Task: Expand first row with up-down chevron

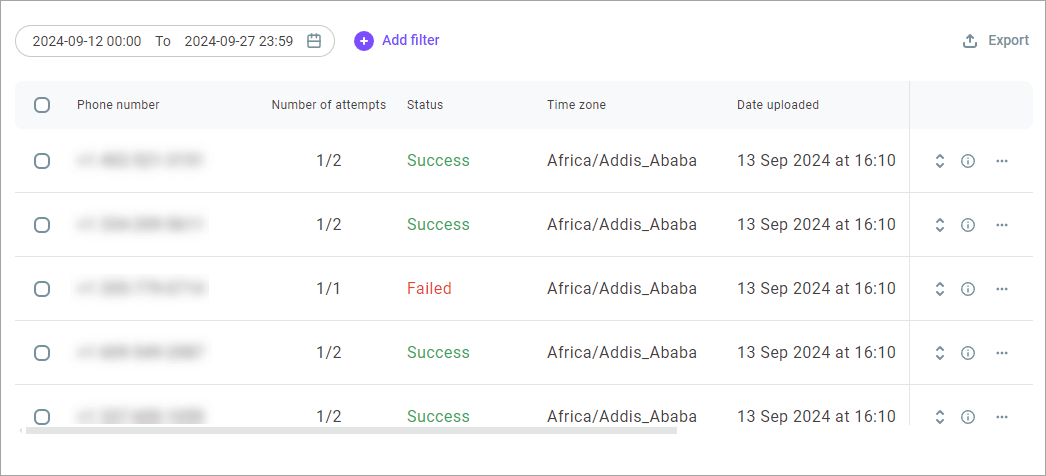Action: click(939, 161)
